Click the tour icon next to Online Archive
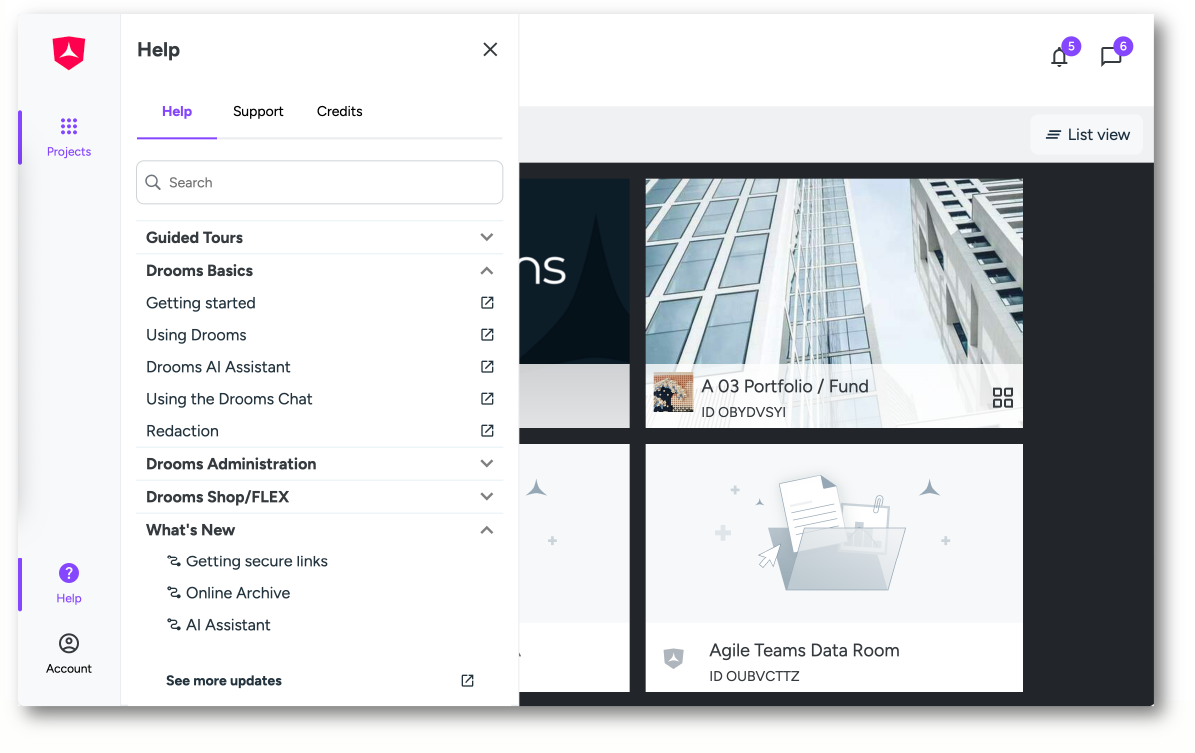Screen dimensions: 1195x753 pyautogui.click(x=174, y=593)
